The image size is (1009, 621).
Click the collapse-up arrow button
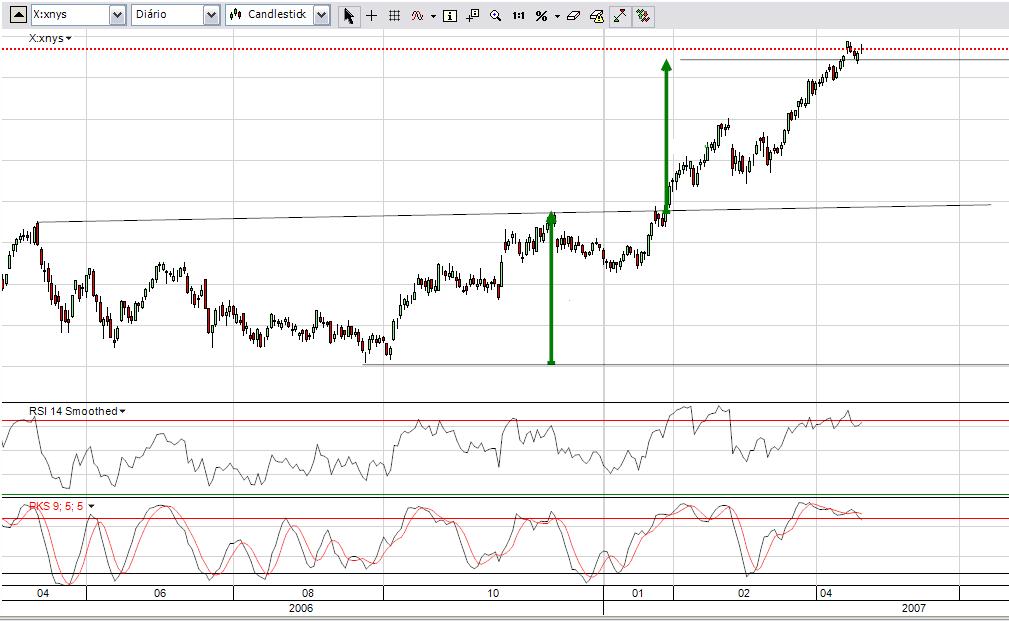pos(18,14)
